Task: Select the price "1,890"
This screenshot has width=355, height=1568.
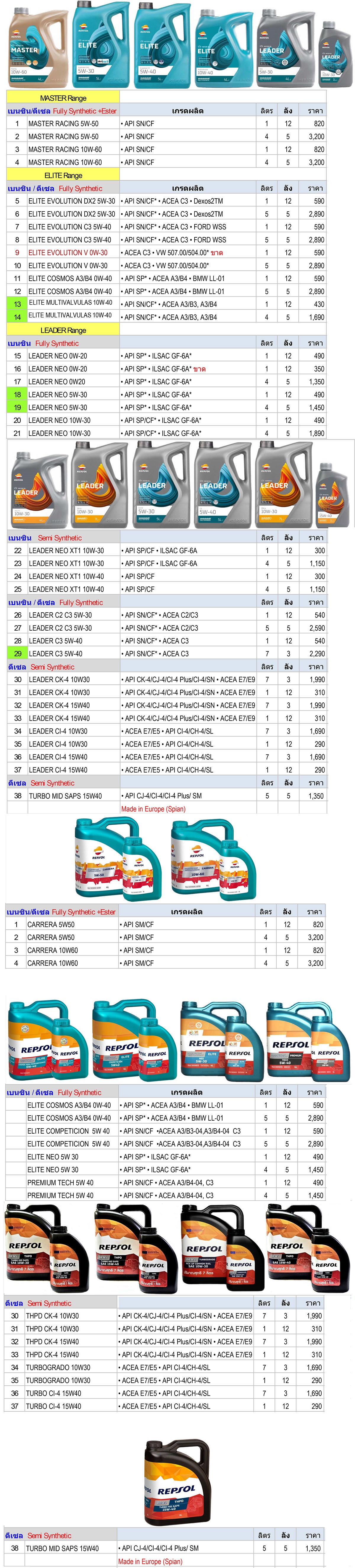Action: 316,434
